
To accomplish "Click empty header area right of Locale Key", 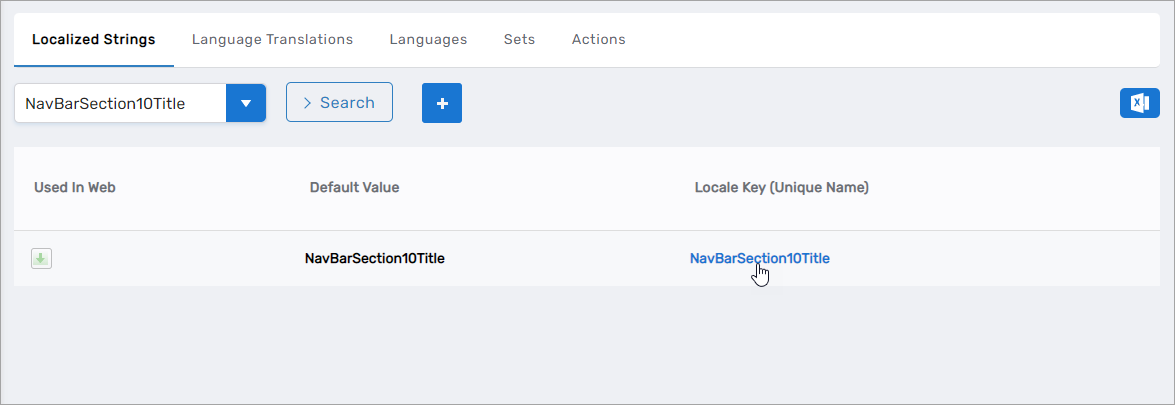I will pos(1030,188).
